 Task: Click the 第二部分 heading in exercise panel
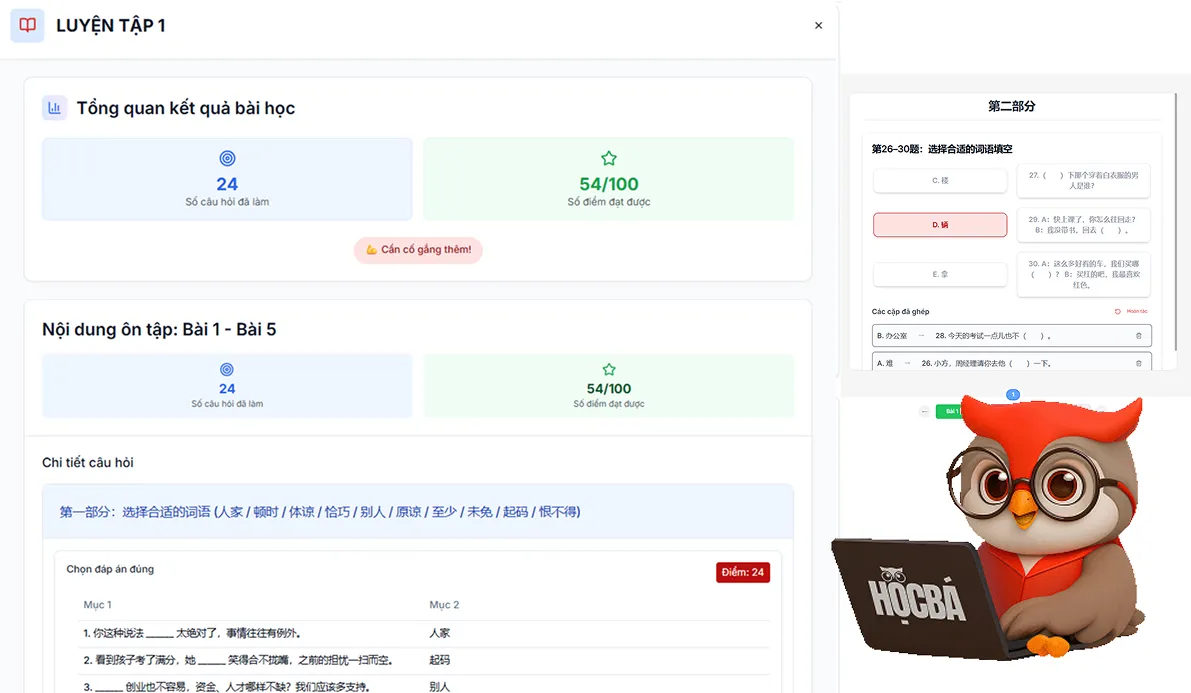point(1011,106)
